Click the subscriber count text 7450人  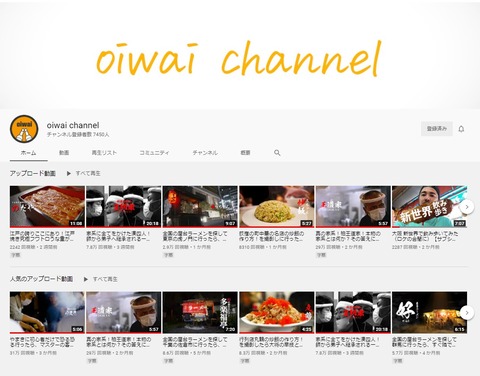78,135
